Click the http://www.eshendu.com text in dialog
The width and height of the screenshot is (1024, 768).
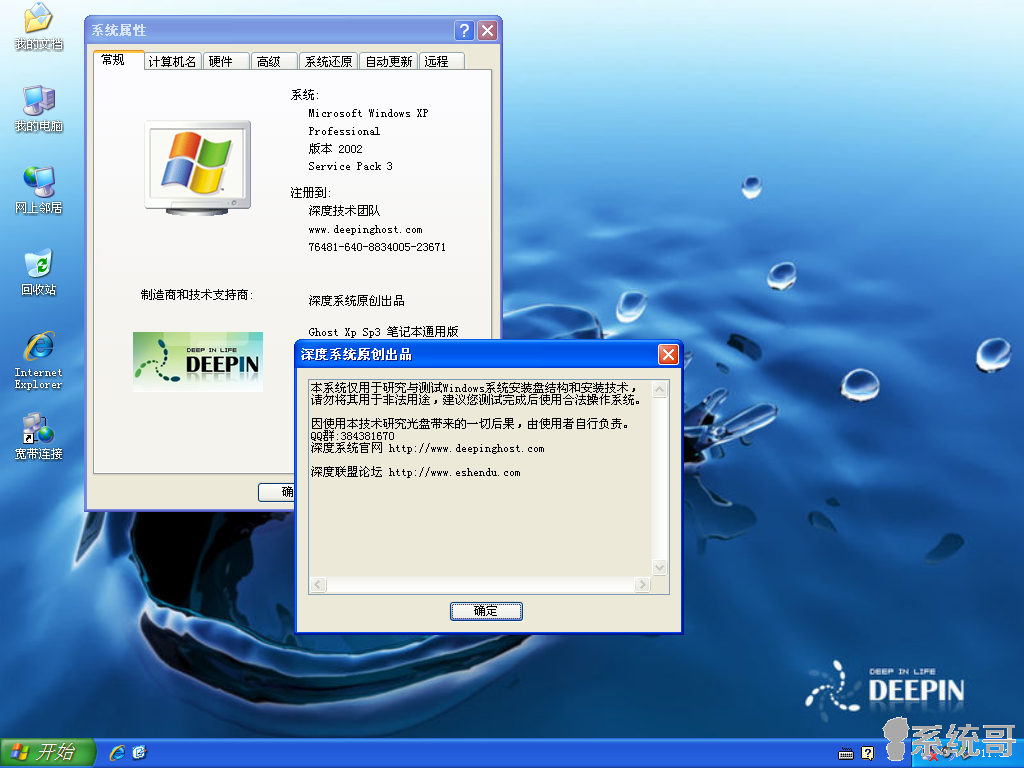click(455, 473)
